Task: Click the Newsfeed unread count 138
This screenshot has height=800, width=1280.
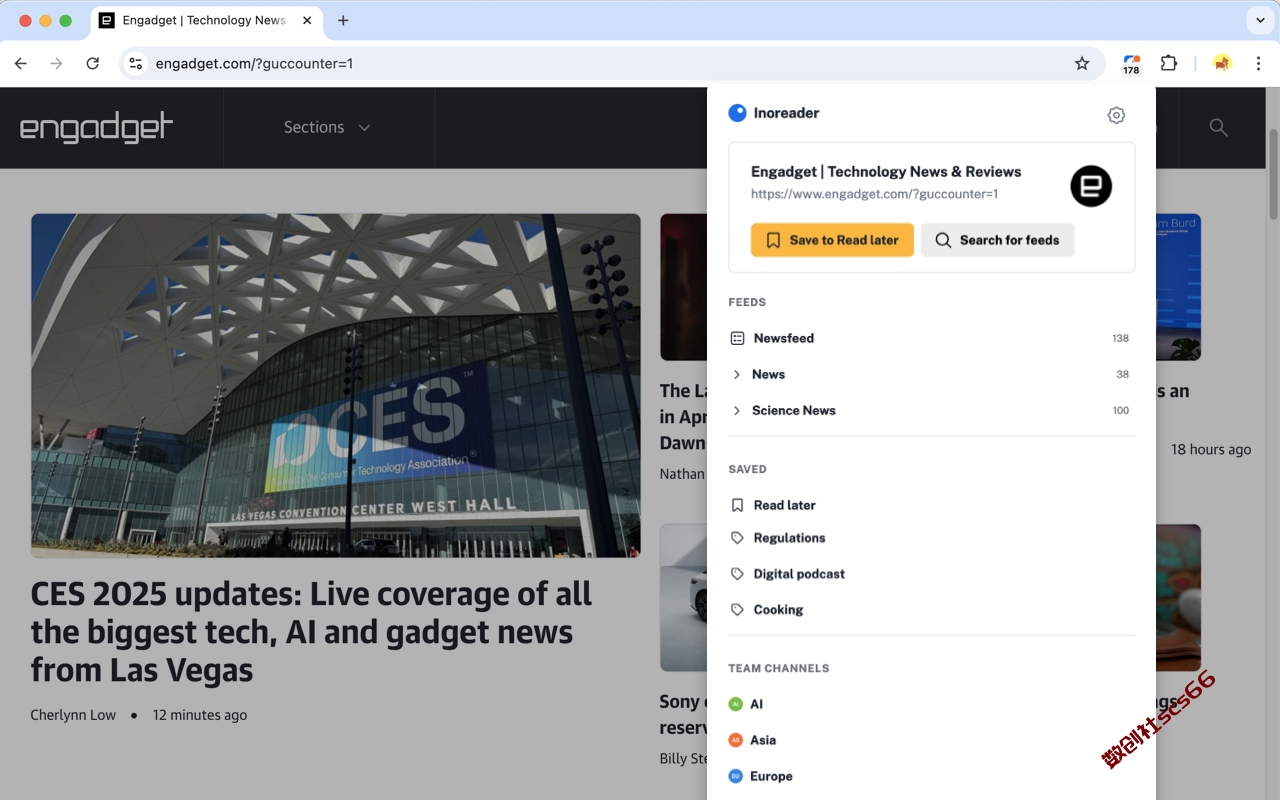Action: click(x=1120, y=338)
